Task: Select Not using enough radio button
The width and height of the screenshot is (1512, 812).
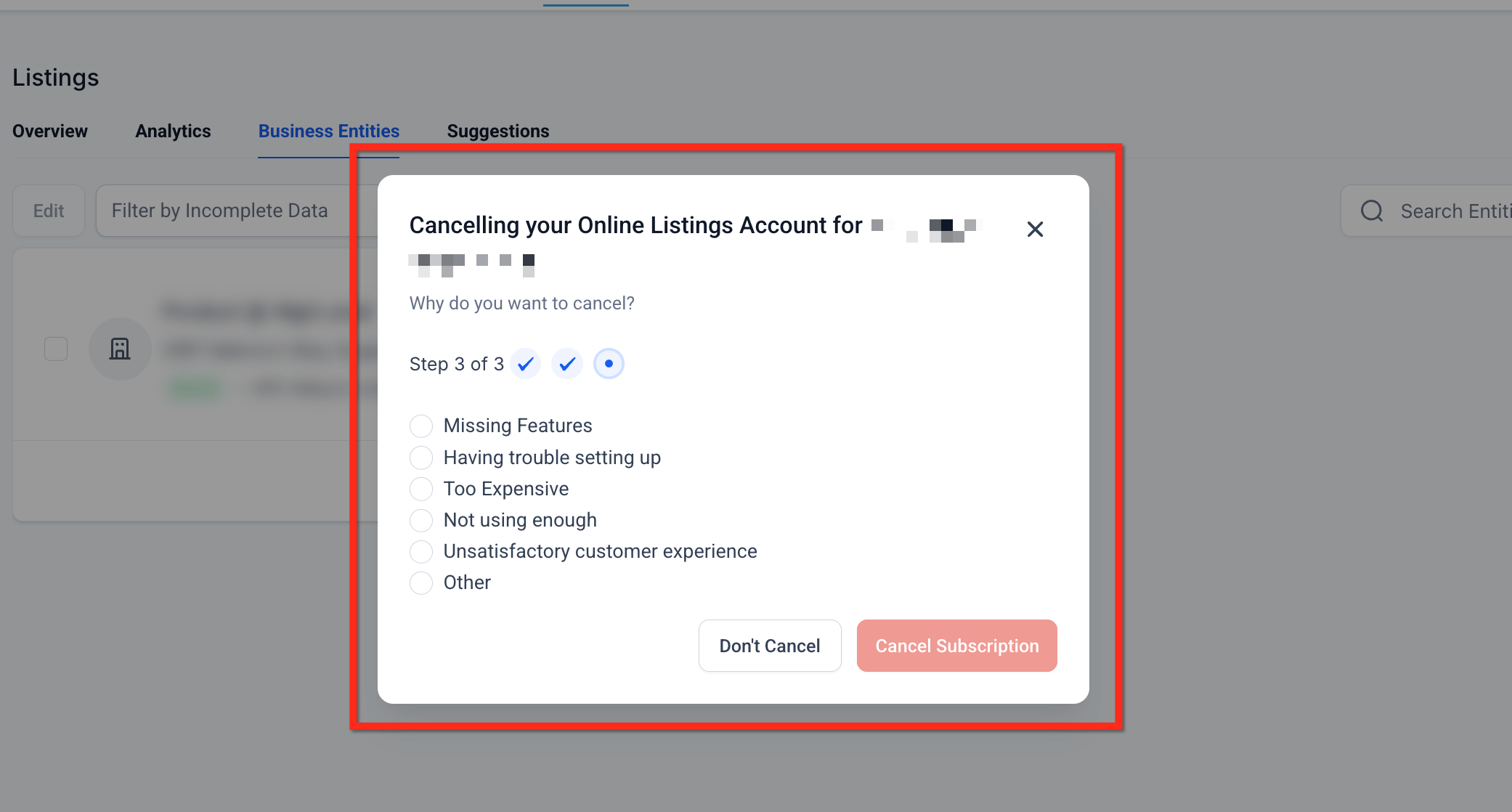Action: pos(421,520)
